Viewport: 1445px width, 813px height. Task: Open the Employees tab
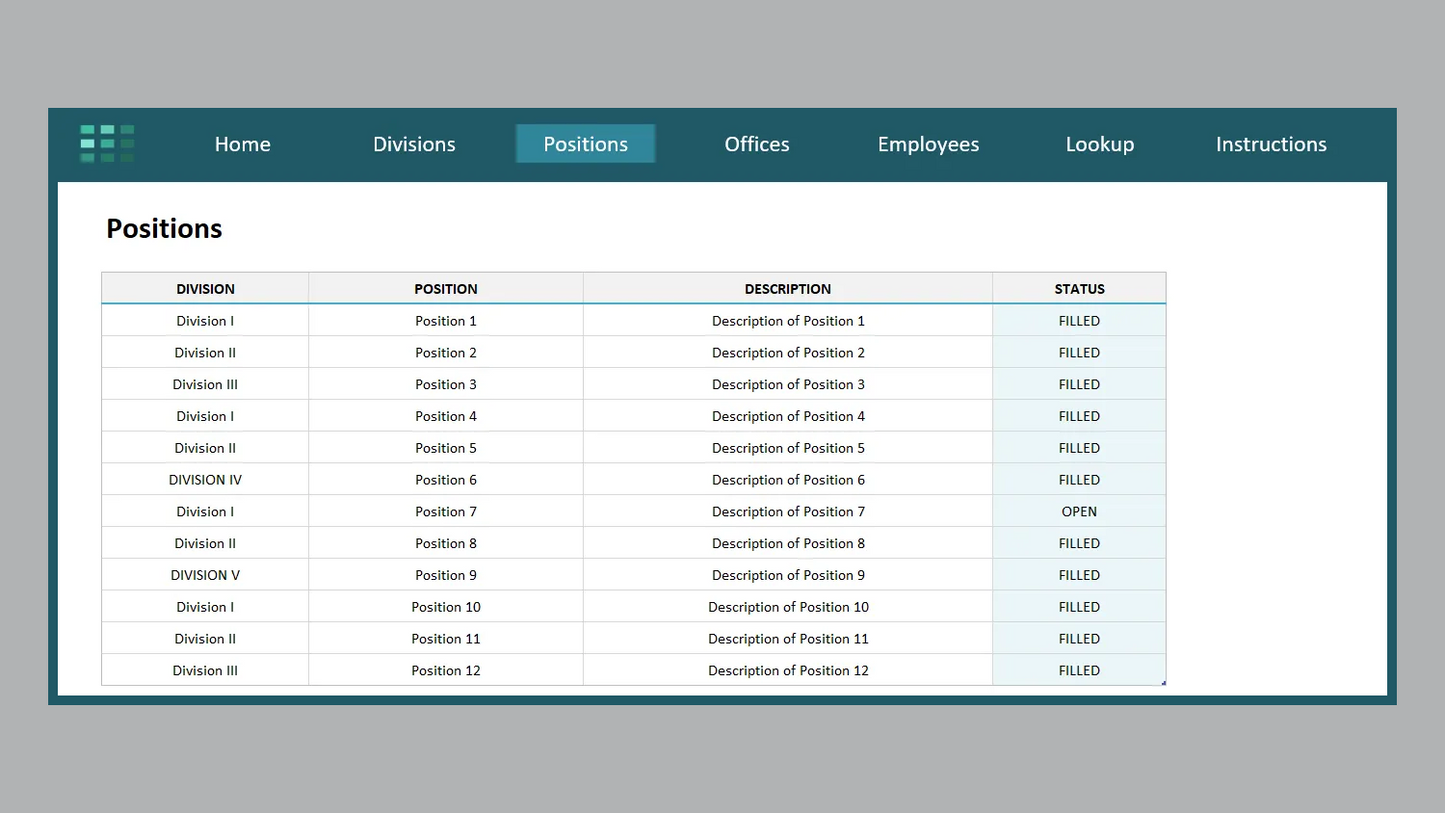tap(928, 144)
